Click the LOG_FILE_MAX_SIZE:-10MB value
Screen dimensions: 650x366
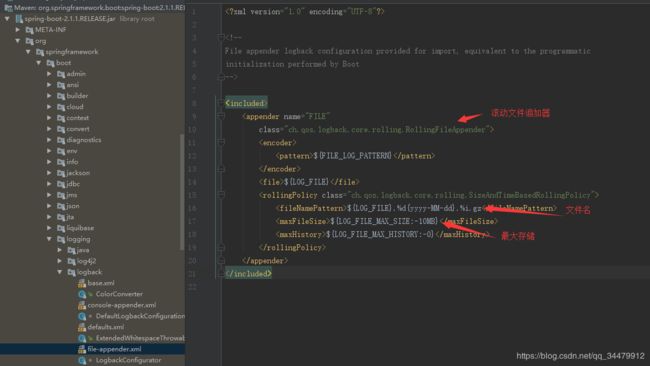pos(384,221)
